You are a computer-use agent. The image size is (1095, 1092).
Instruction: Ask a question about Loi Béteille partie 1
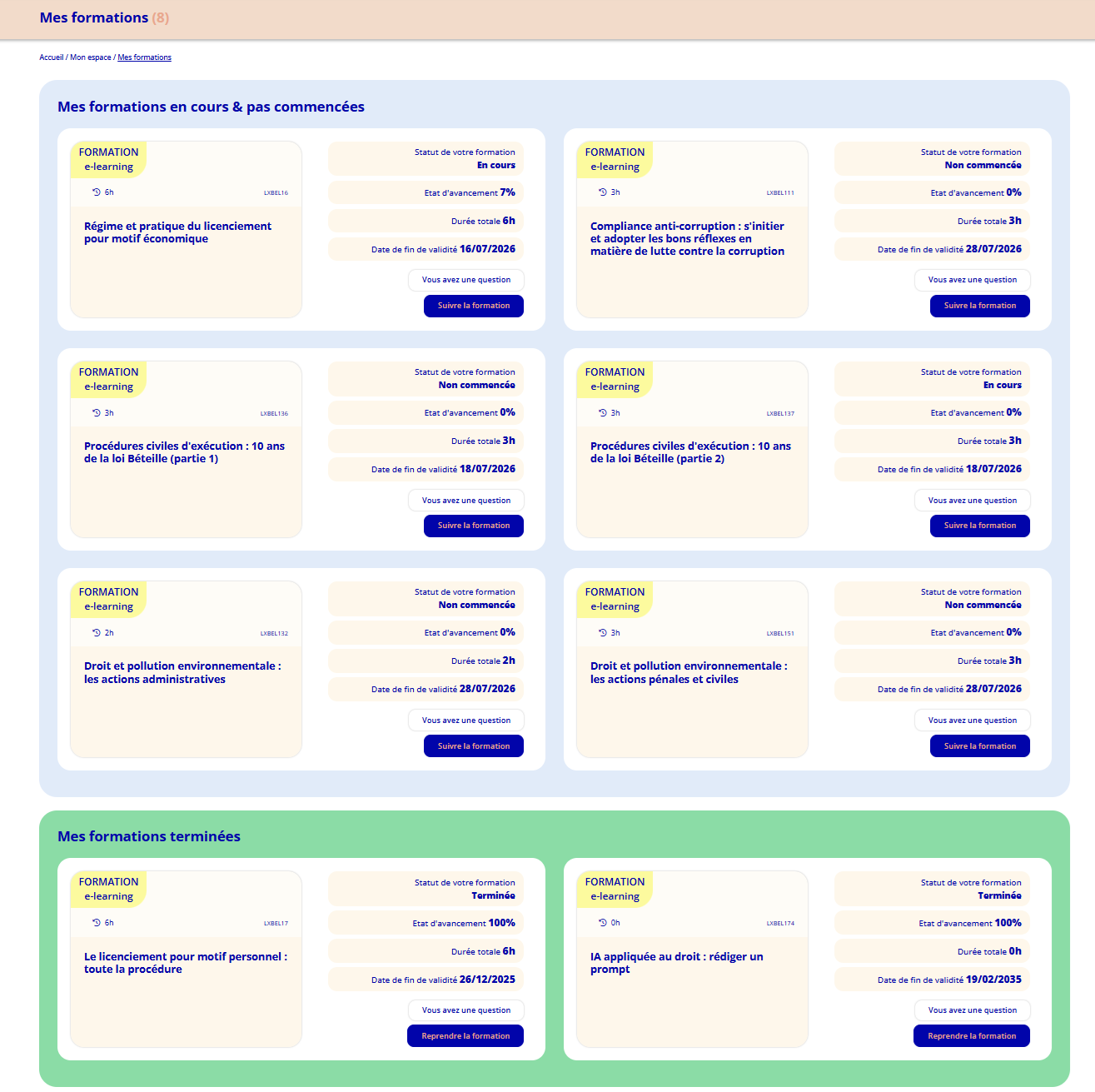click(465, 501)
